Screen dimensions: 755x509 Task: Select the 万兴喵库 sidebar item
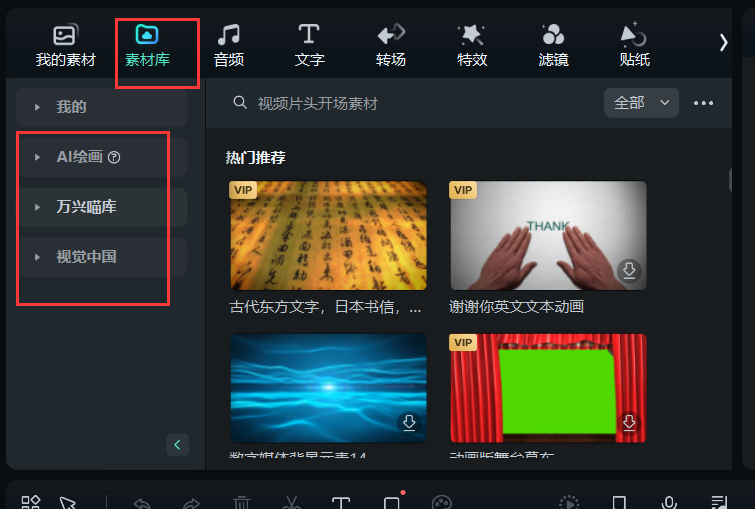tap(102, 207)
